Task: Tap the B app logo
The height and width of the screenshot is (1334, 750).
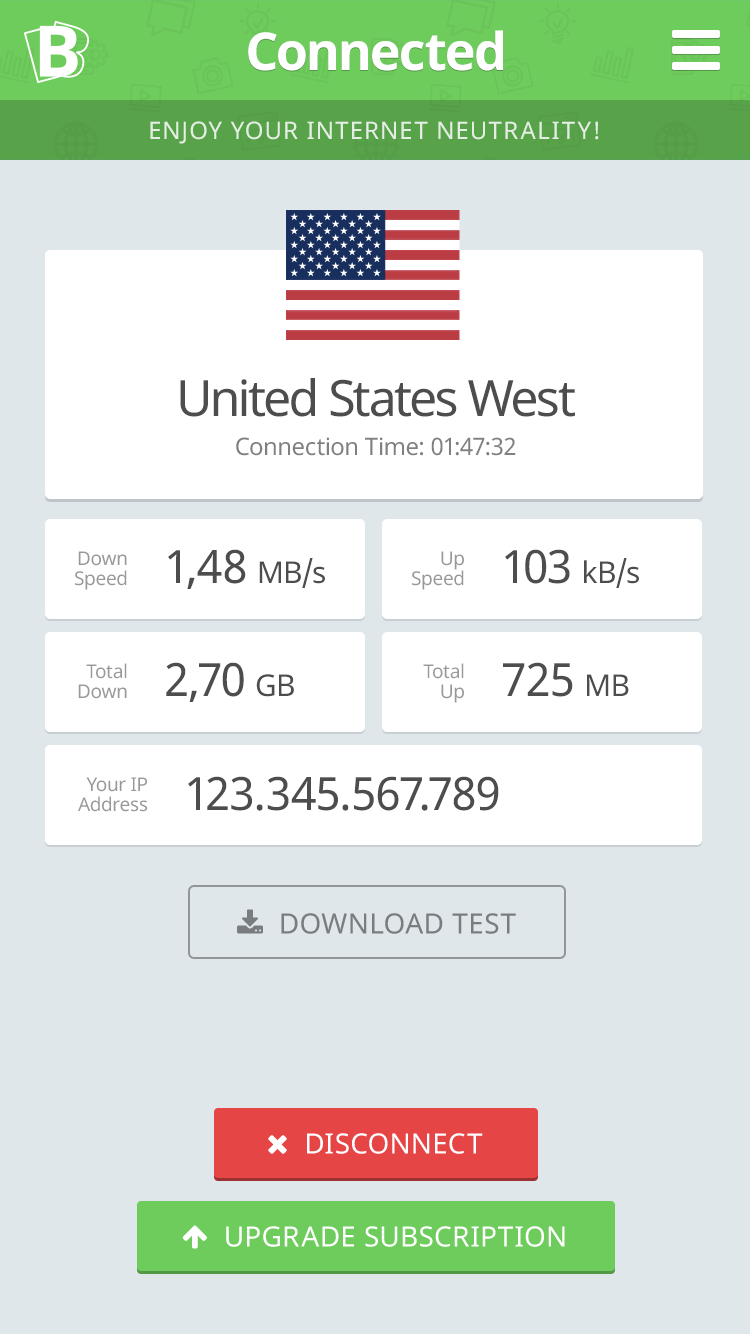Action: click(x=56, y=52)
